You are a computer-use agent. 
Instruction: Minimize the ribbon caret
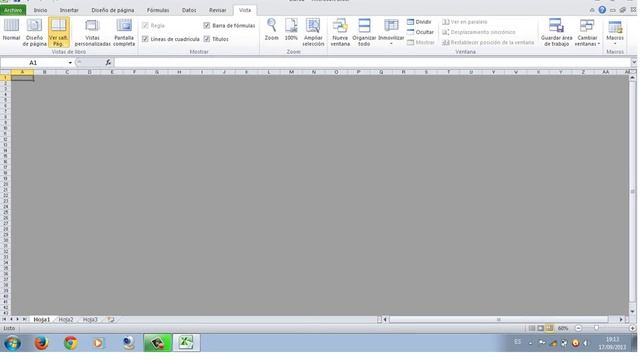pos(592,10)
